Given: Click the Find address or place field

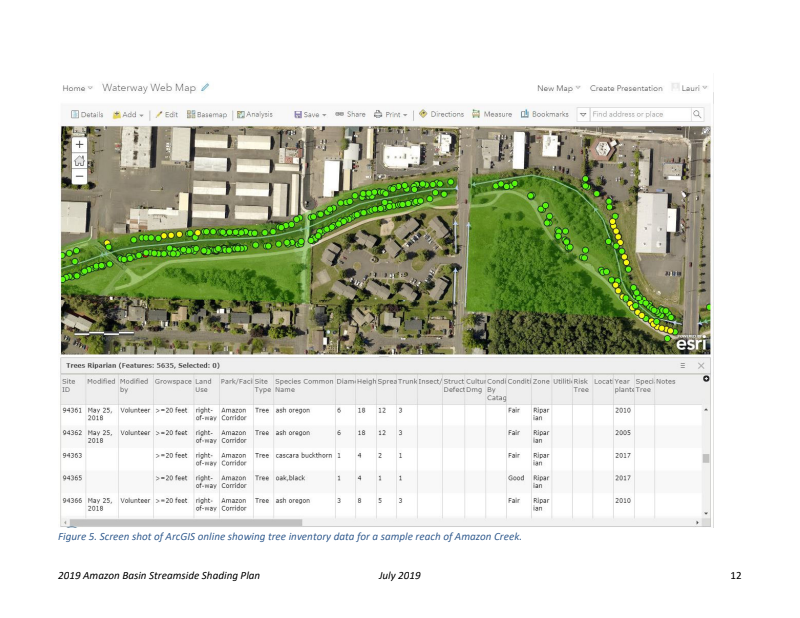Looking at the screenshot, I should [639, 114].
